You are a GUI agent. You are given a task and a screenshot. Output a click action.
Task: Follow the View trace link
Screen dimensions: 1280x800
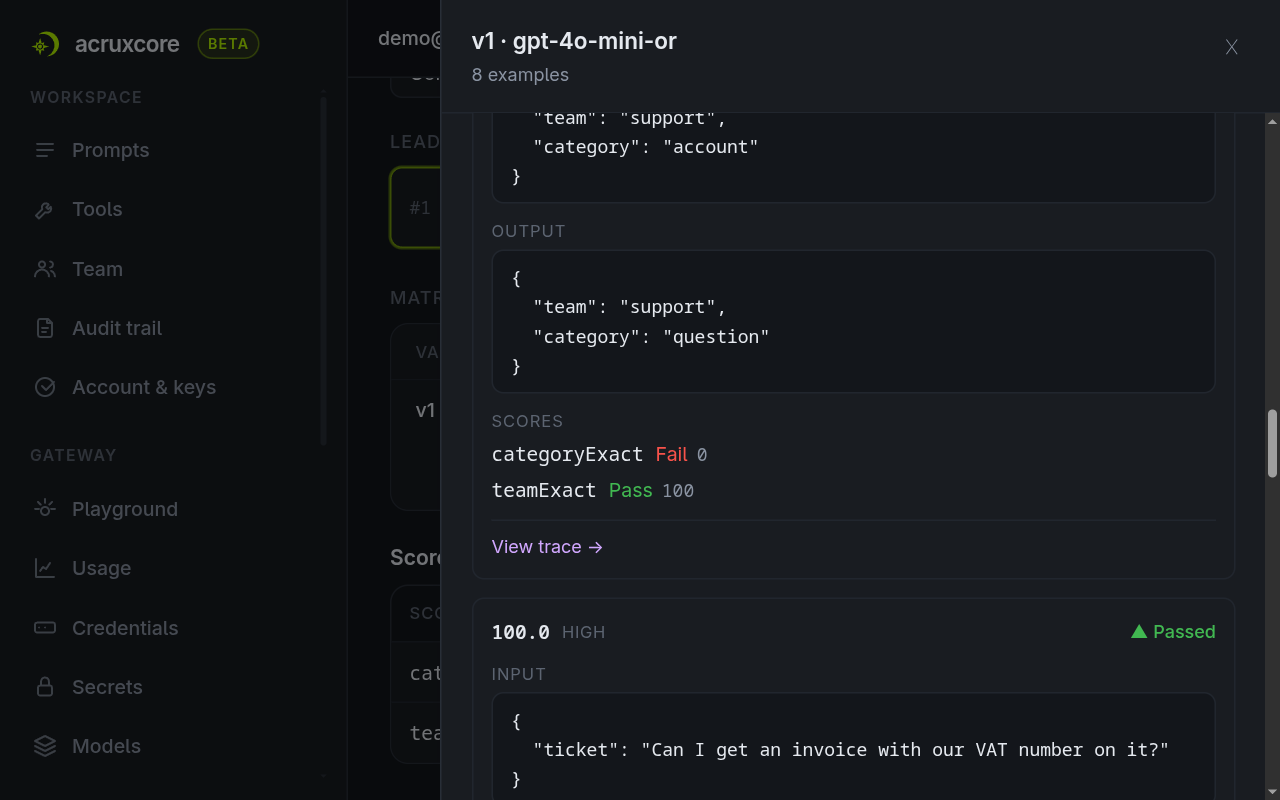(x=547, y=547)
